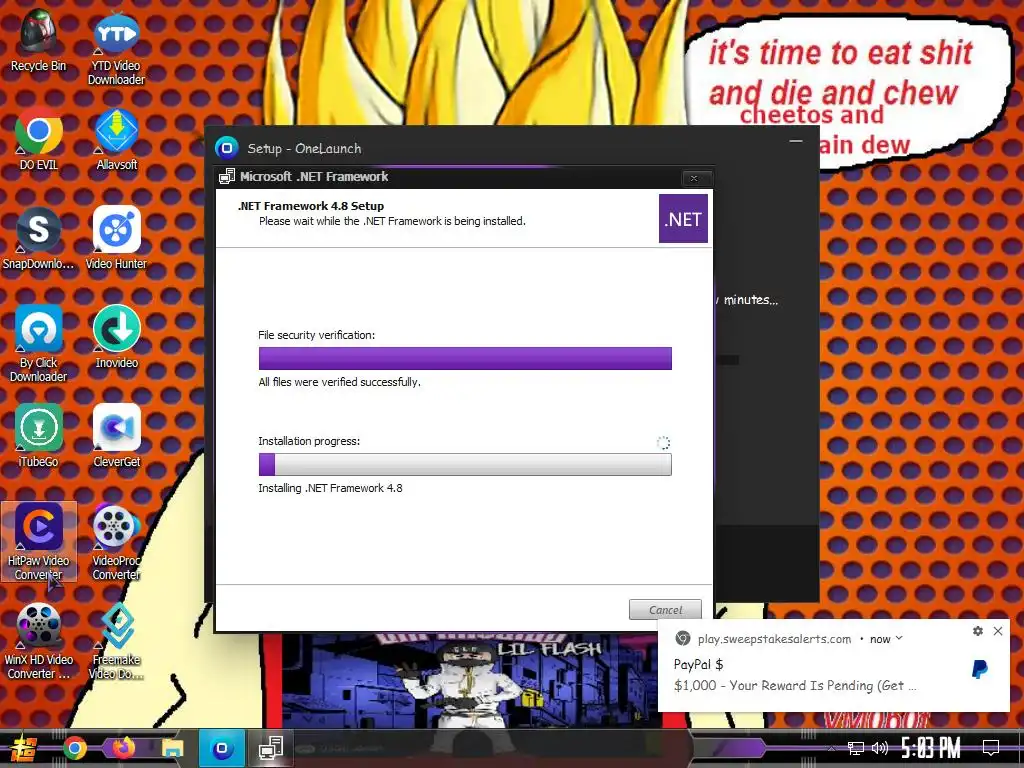Minimize the OneLaunch Setup window
Image resolution: width=1024 pixels, height=768 pixels.
(795, 141)
